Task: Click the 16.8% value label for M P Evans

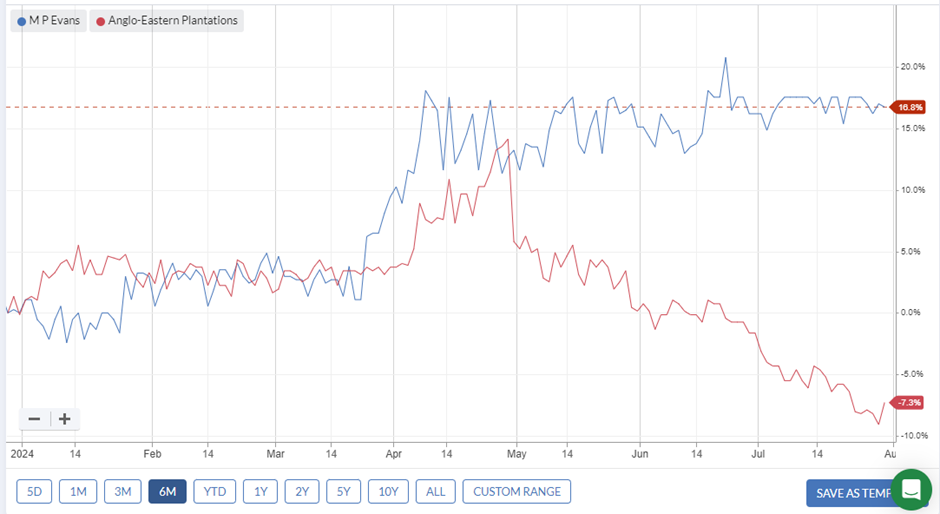Action: click(x=908, y=107)
